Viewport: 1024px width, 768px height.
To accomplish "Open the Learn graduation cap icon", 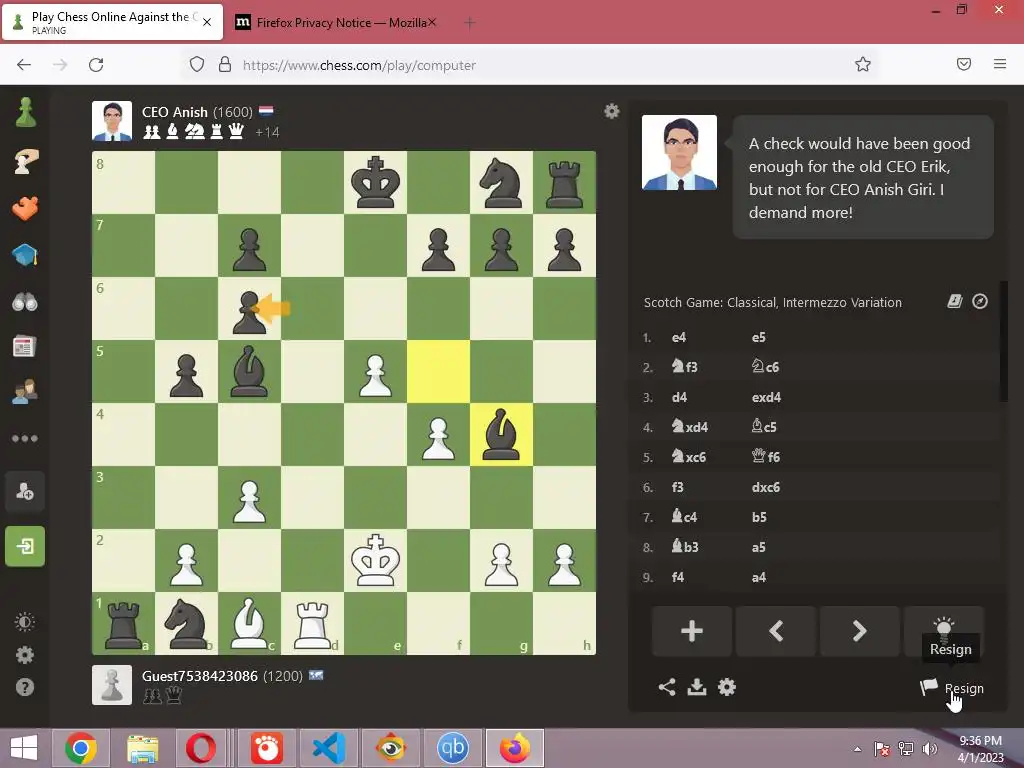I will coord(25,255).
